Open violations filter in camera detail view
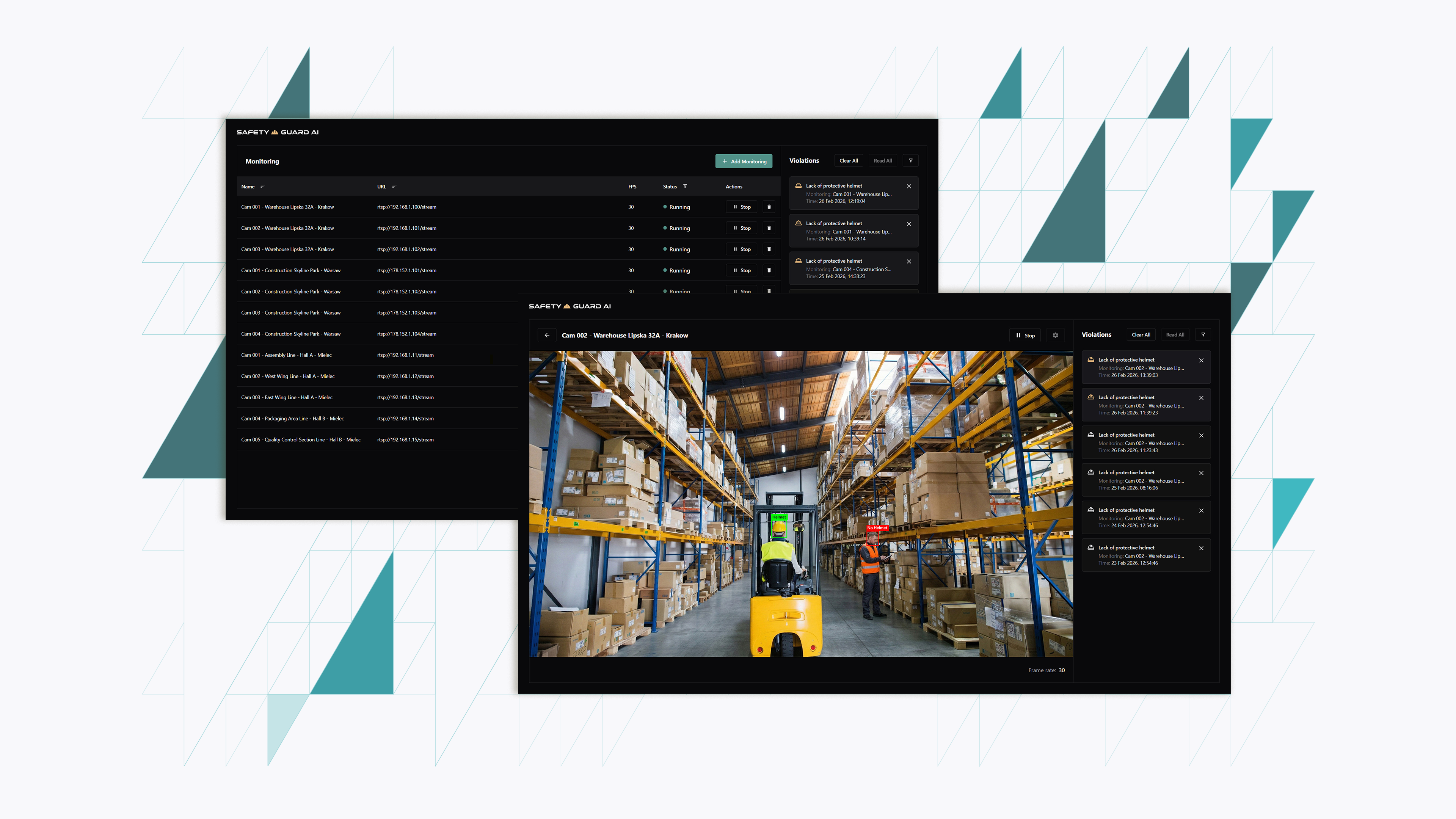The height and width of the screenshot is (819, 1456). 1203,334
